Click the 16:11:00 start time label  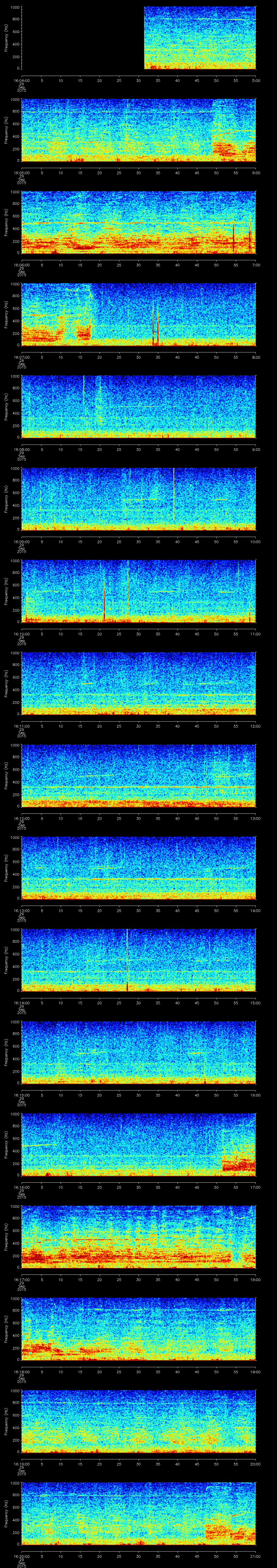[21, 726]
